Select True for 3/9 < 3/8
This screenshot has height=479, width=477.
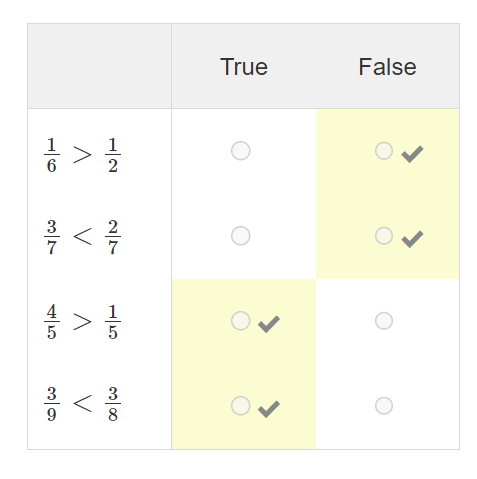click(240, 406)
